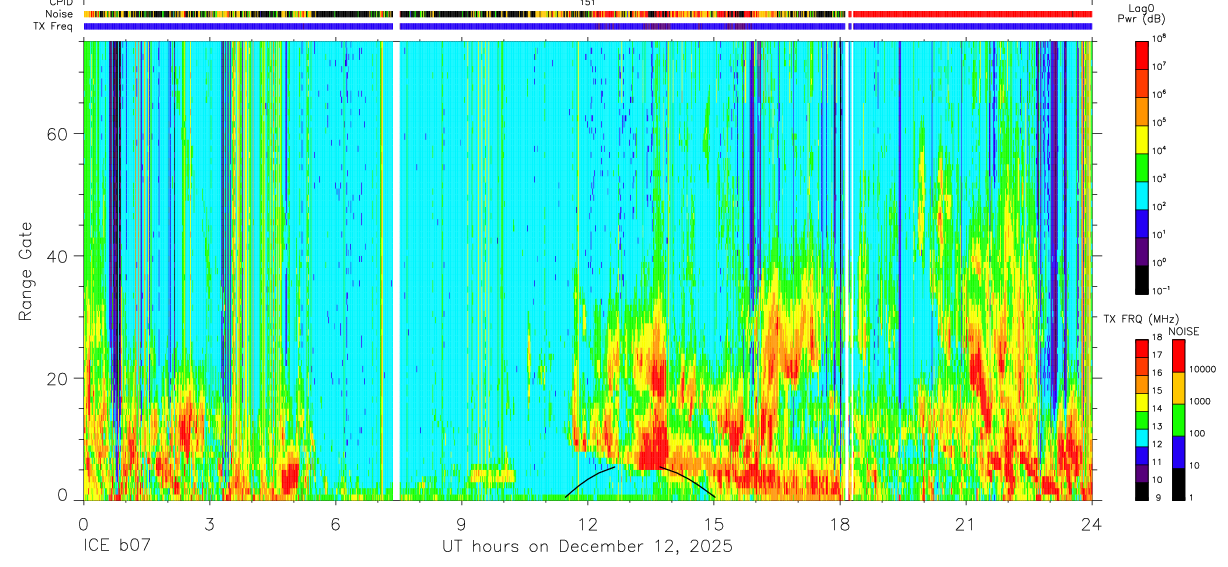Click the white data gap near hour 7.5
1228x567 pixels.
tap(395, 270)
